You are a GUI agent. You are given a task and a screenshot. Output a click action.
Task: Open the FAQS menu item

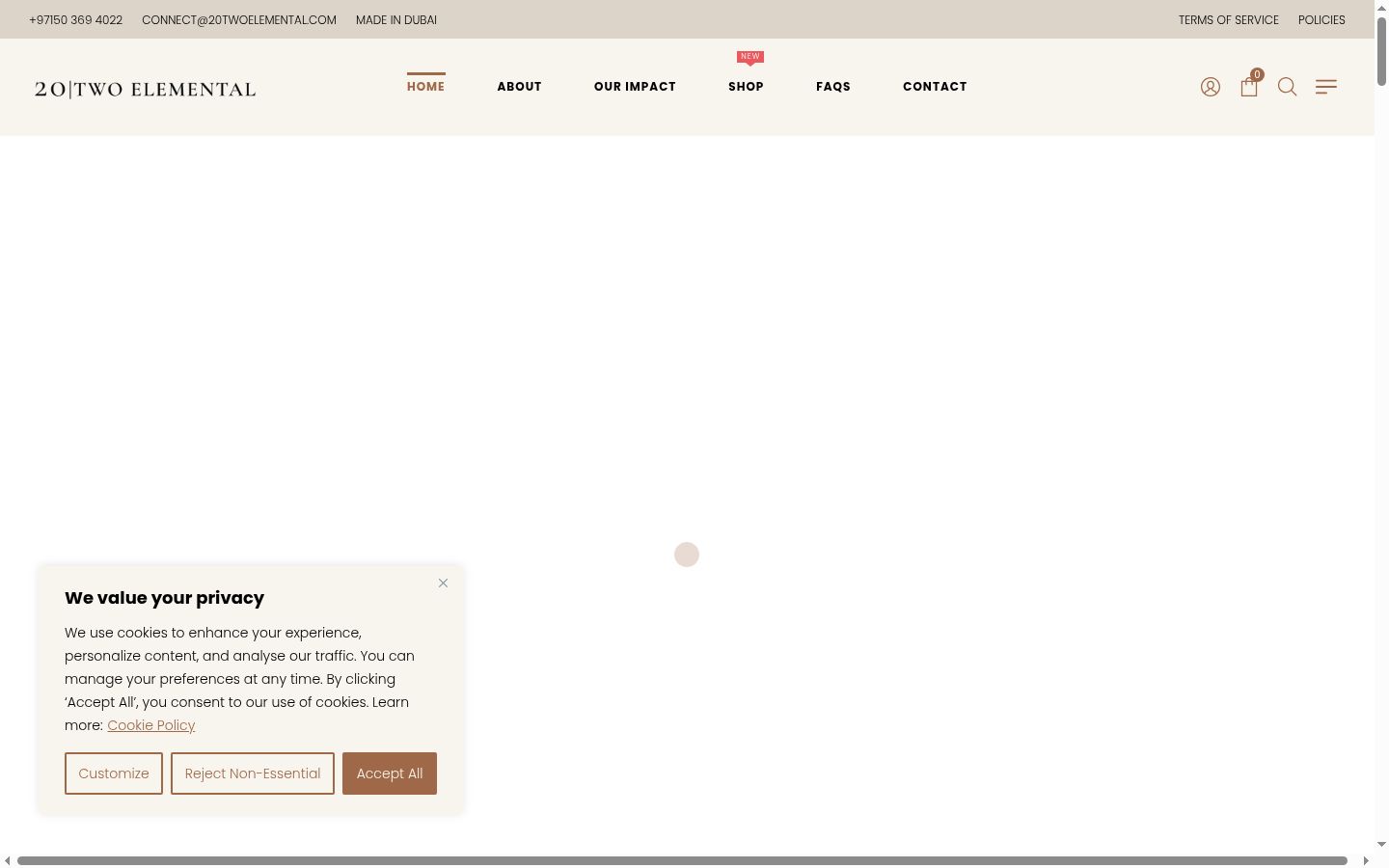[x=833, y=87]
